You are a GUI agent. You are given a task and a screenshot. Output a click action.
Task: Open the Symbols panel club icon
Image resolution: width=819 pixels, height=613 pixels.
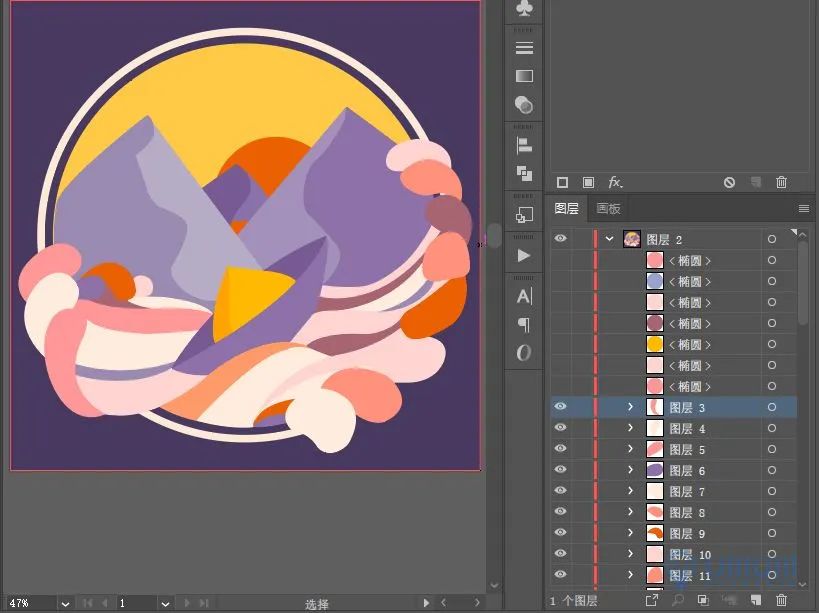[524, 9]
